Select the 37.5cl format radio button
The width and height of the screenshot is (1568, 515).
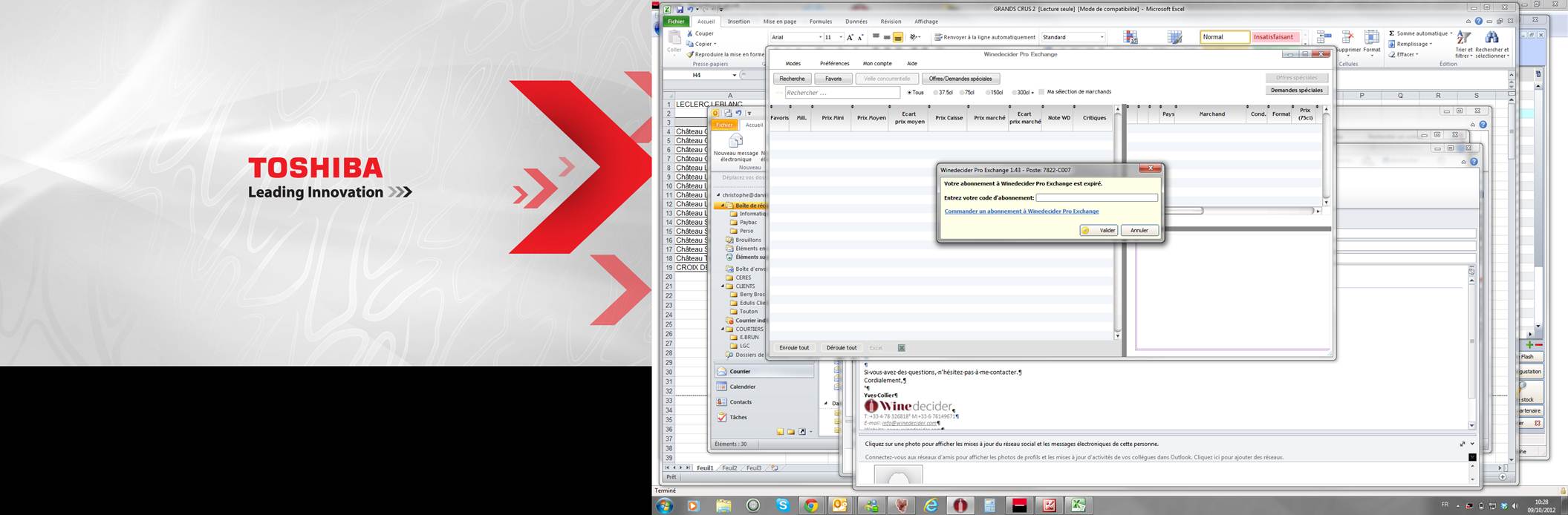coord(936,93)
